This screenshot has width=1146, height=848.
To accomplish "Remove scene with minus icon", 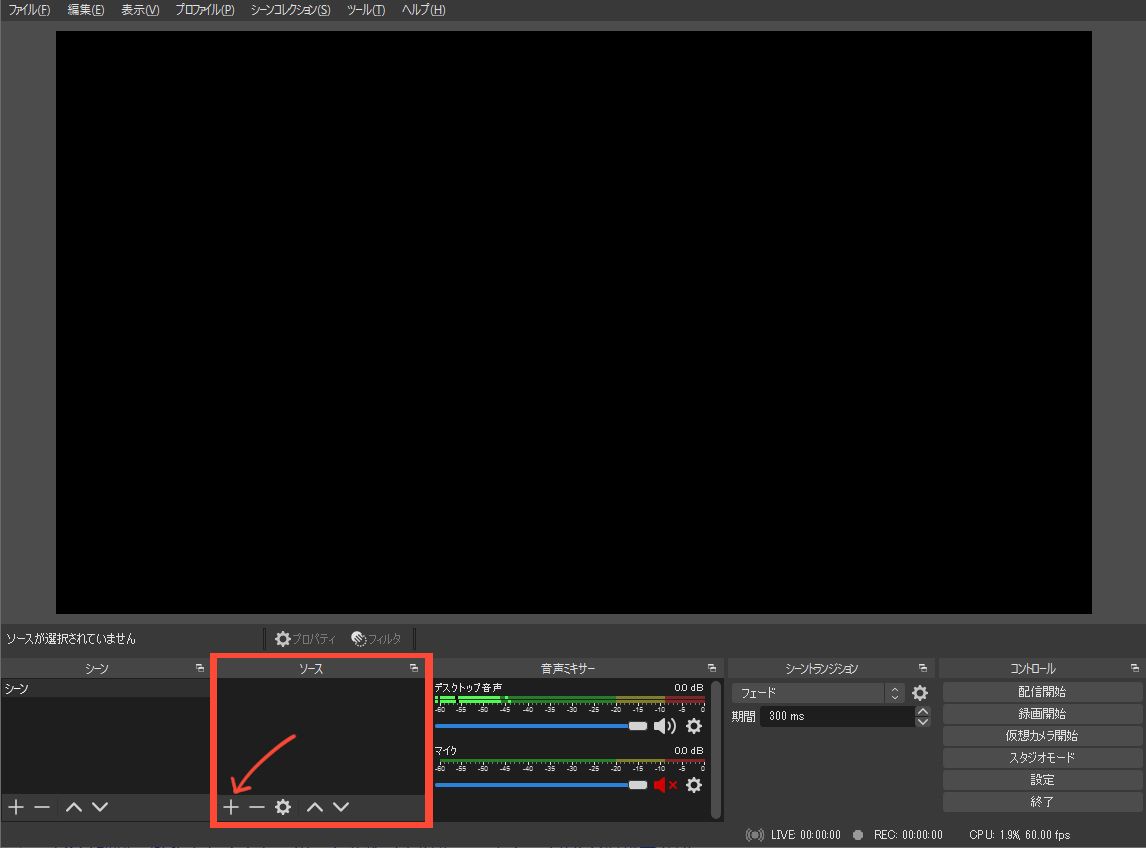I will [x=42, y=807].
